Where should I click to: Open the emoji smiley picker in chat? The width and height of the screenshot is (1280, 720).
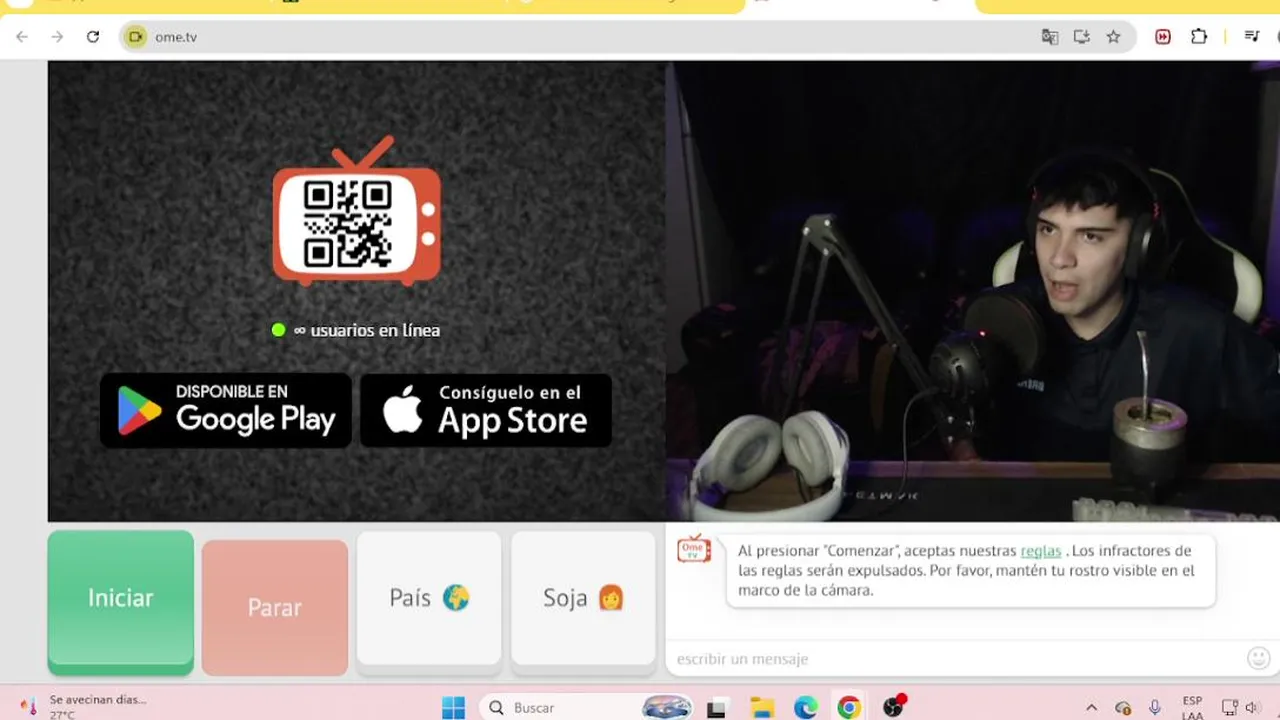tap(1259, 658)
